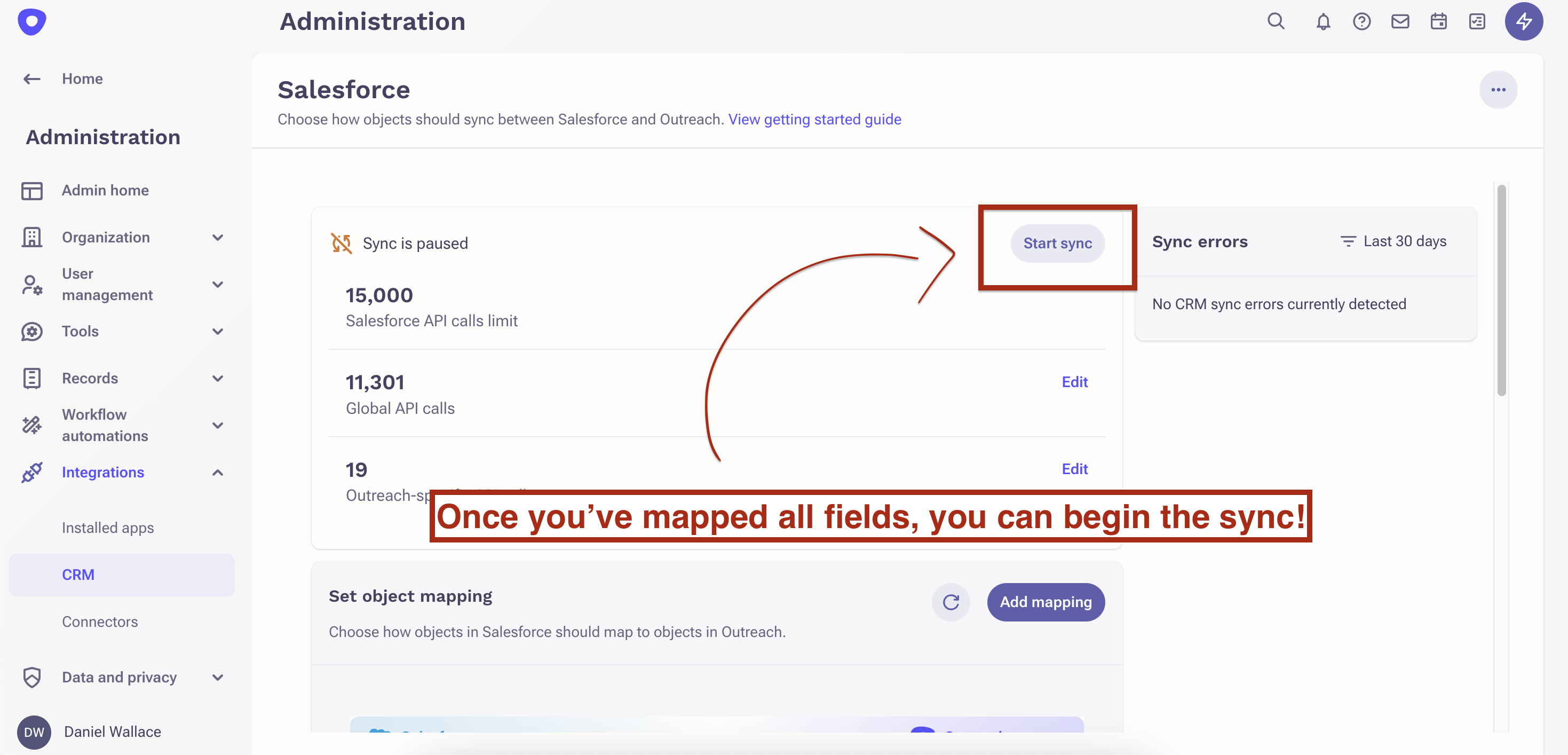Open the calendar icon in header
The image size is (1568, 755).
tap(1438, 22)
